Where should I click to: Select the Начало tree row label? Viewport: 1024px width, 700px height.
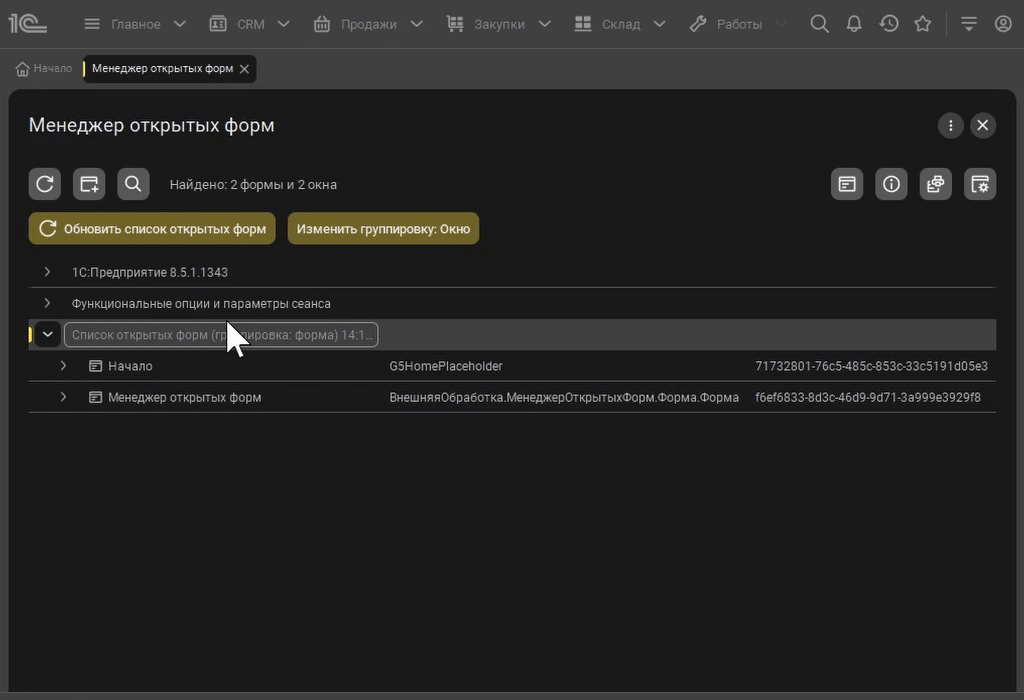131,366
